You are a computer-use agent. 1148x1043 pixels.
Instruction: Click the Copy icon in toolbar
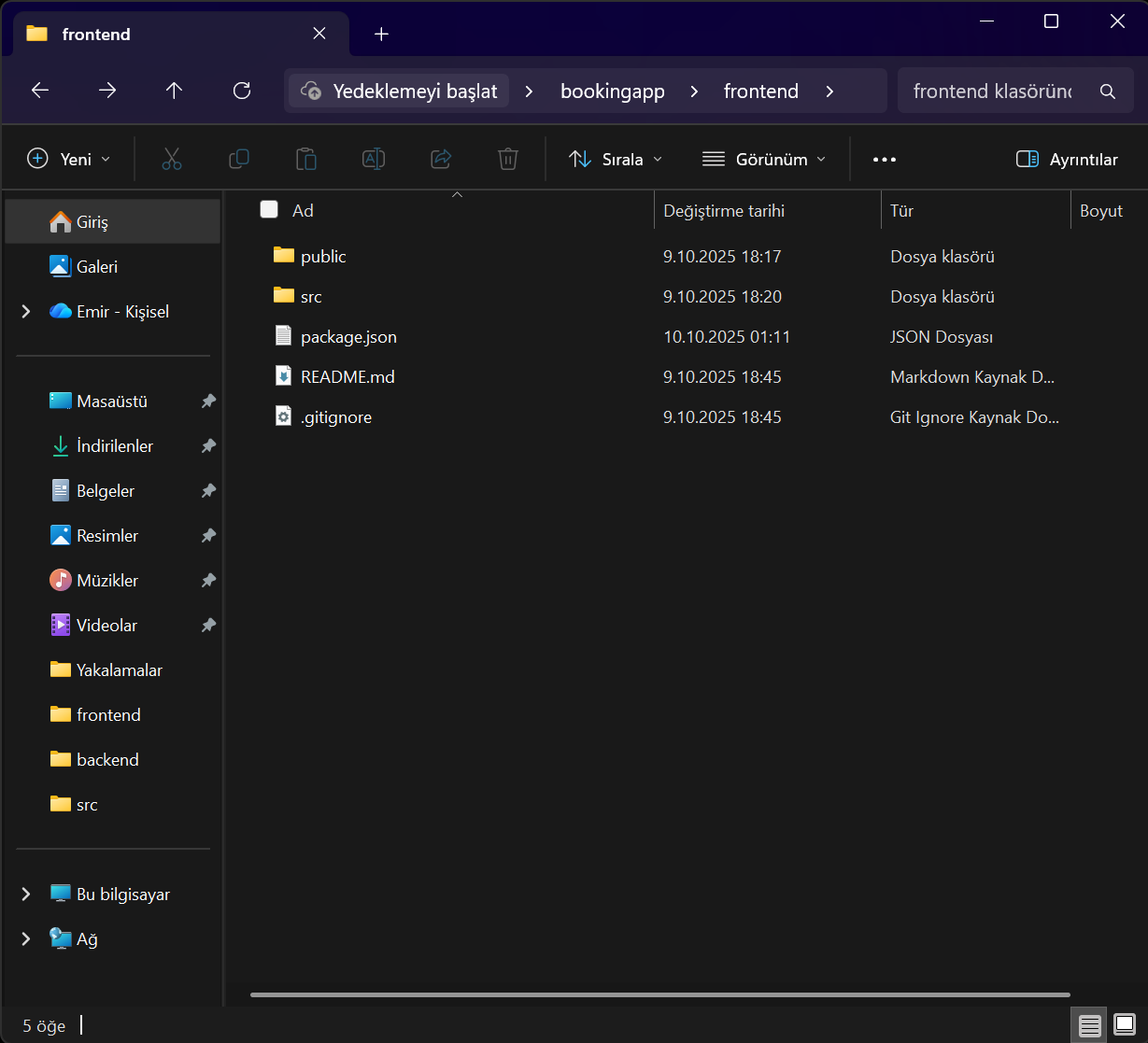pyautogui.click(x=239, y=159)
